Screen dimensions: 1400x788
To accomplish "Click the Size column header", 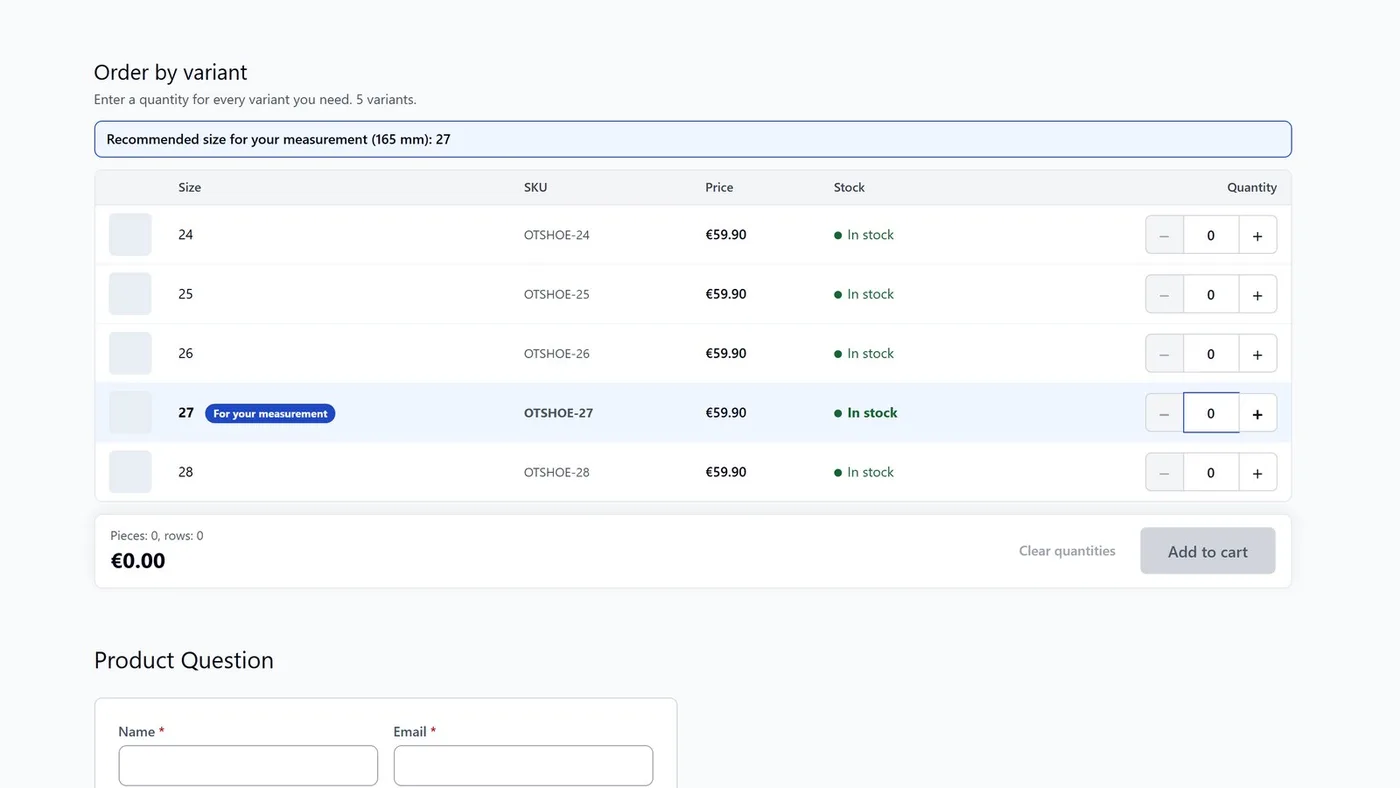I will (x=190, y=187).
